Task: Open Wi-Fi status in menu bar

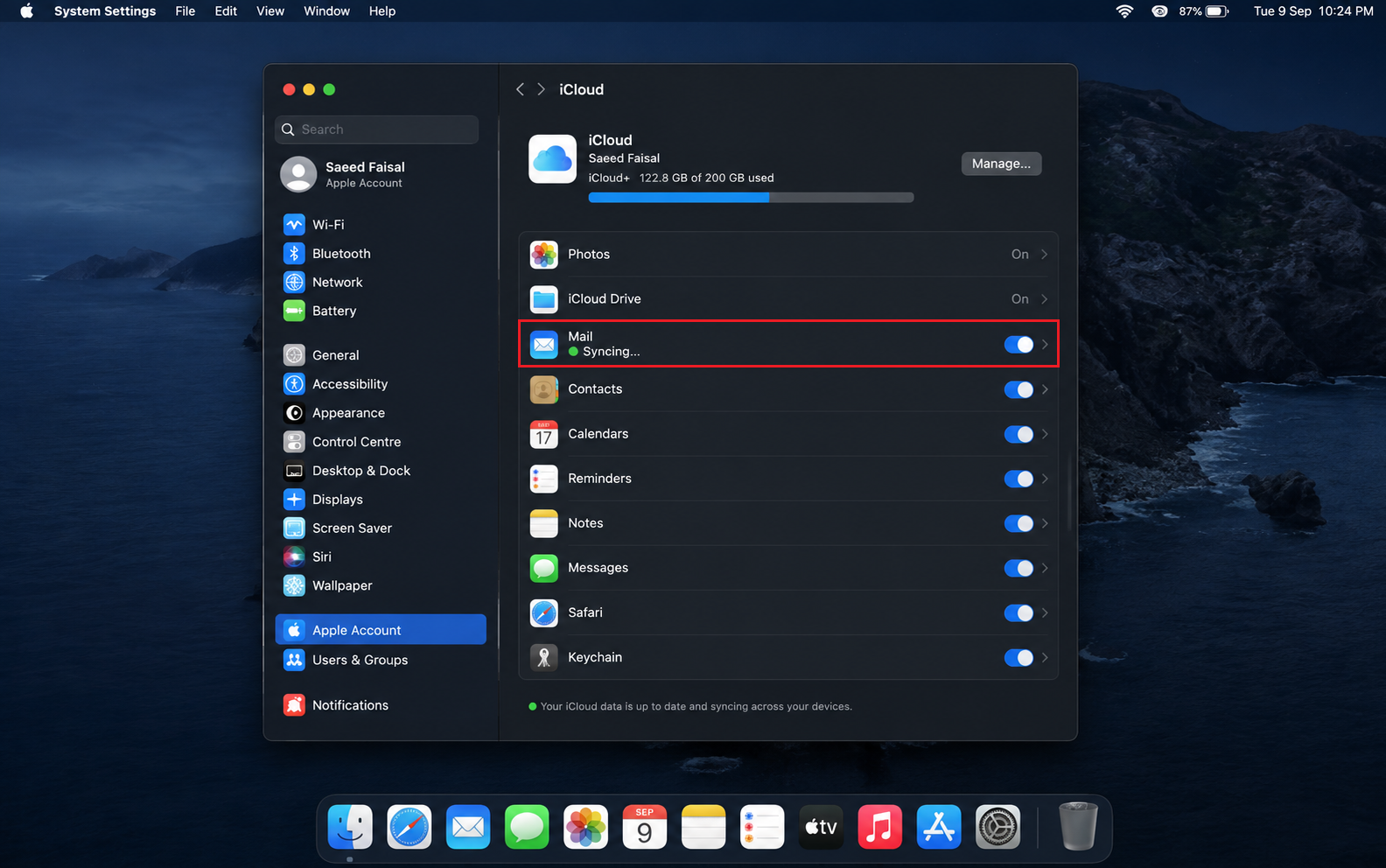Action: pos(1124,11)
